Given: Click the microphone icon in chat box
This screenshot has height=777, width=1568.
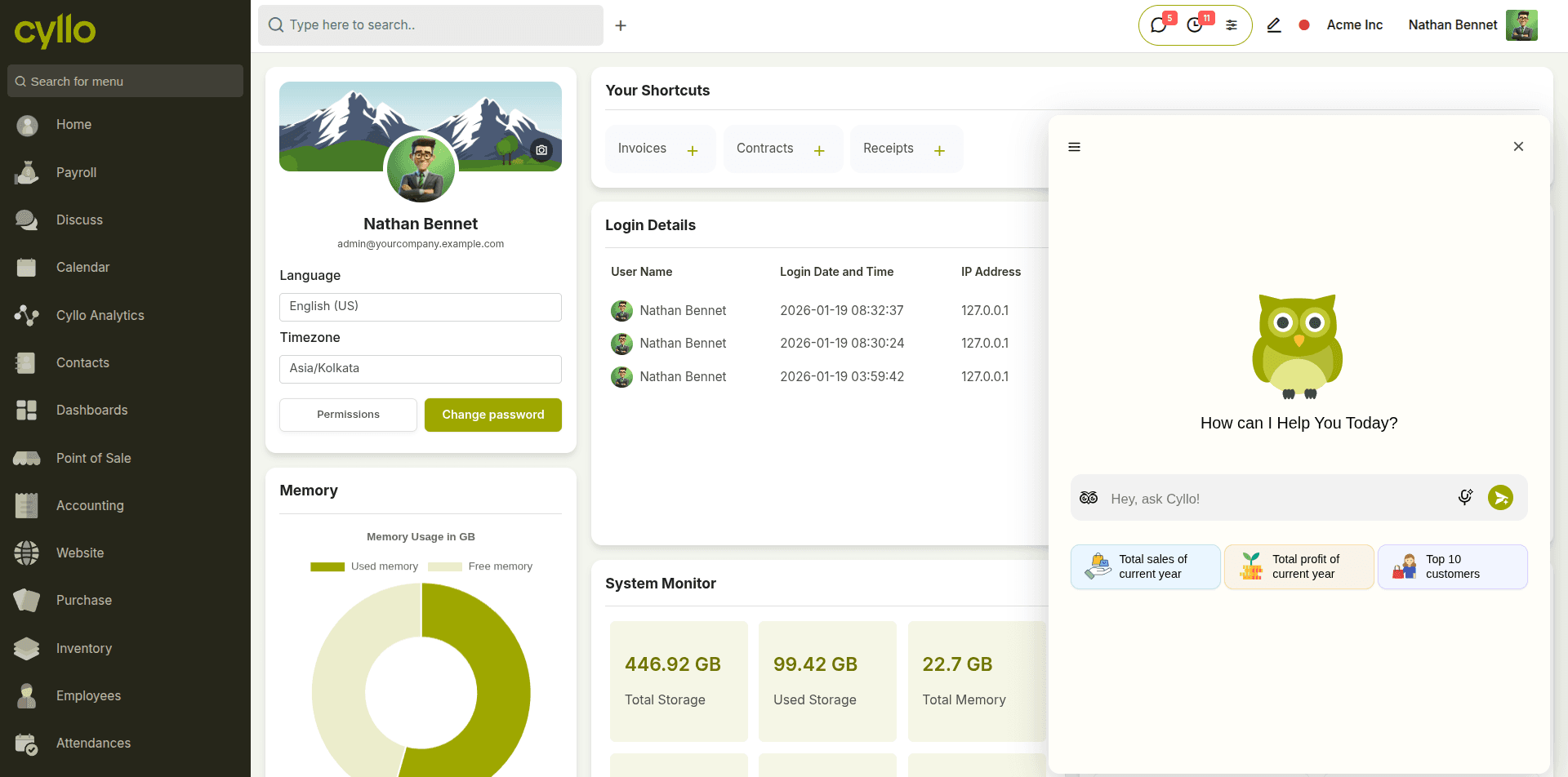Looking at the screenshot, I should click(x=1465, y=497).
